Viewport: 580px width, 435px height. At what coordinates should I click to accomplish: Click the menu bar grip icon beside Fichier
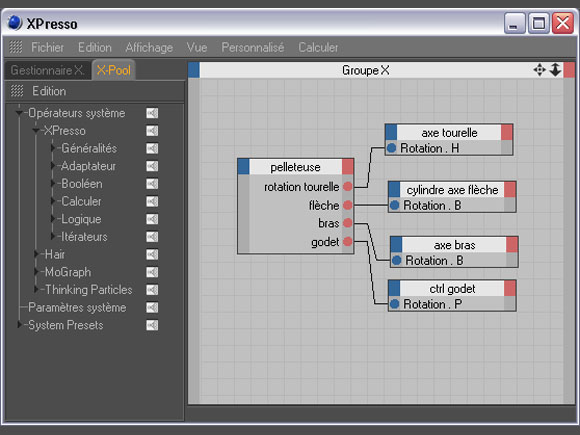tap(16, 47)
